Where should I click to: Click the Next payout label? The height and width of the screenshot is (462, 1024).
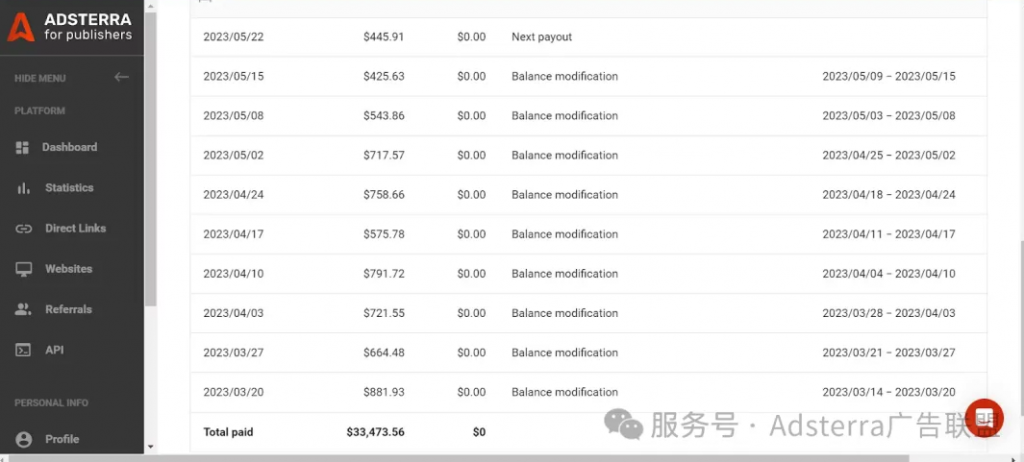541,37
